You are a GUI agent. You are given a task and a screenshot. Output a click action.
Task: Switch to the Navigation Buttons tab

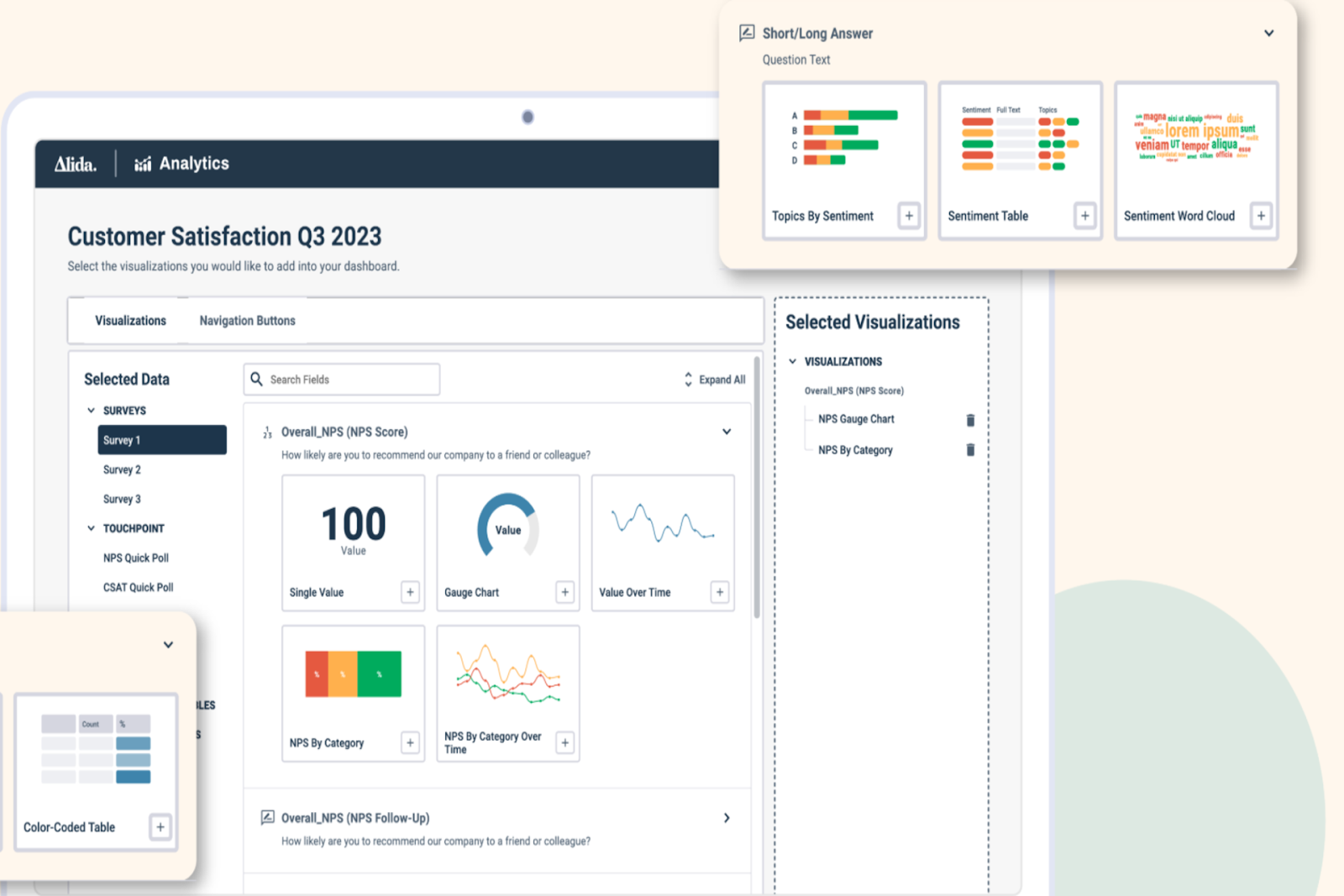coord(247,321)
